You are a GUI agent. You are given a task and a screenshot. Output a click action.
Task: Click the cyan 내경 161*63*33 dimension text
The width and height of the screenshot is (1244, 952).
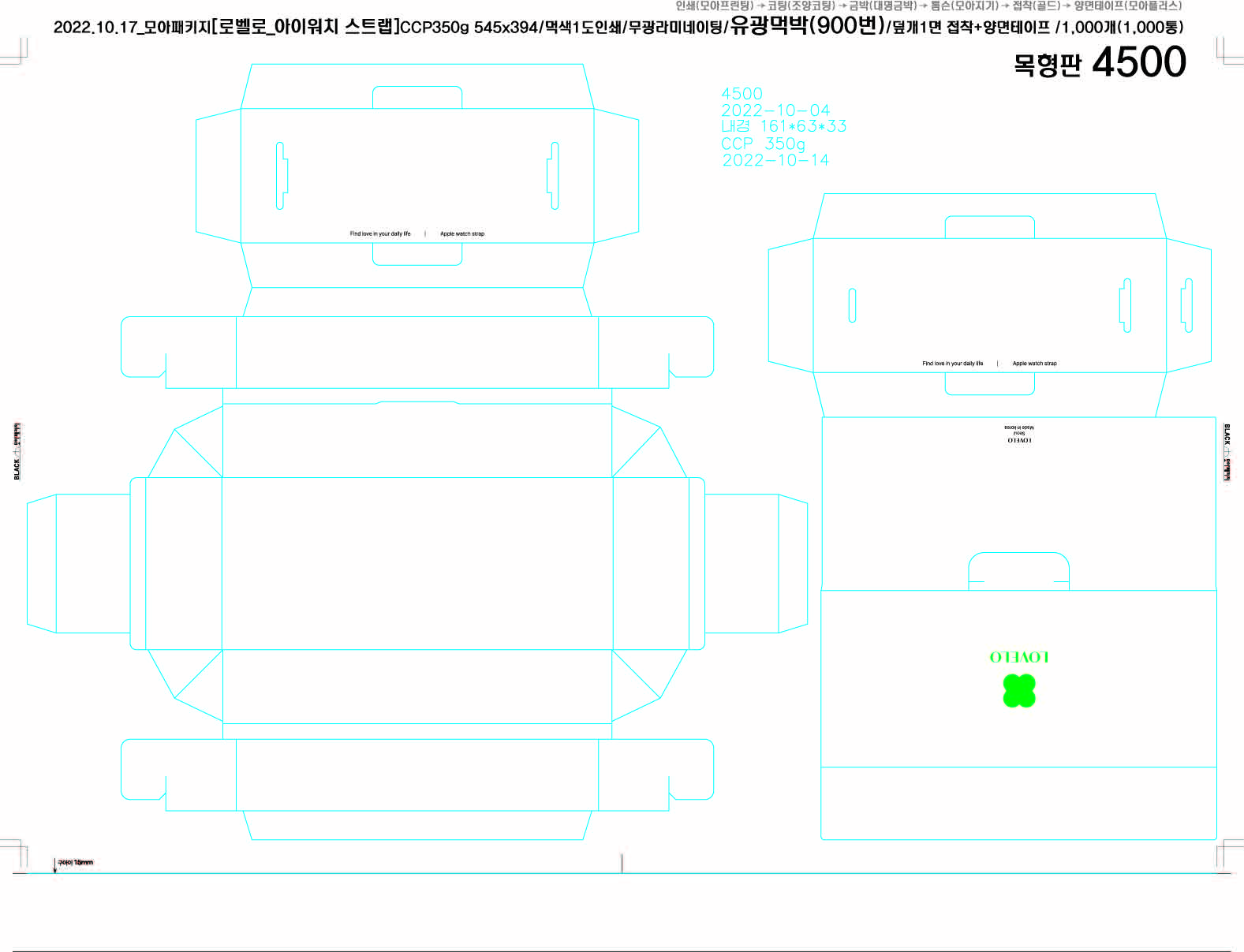(x=783, y=126)
